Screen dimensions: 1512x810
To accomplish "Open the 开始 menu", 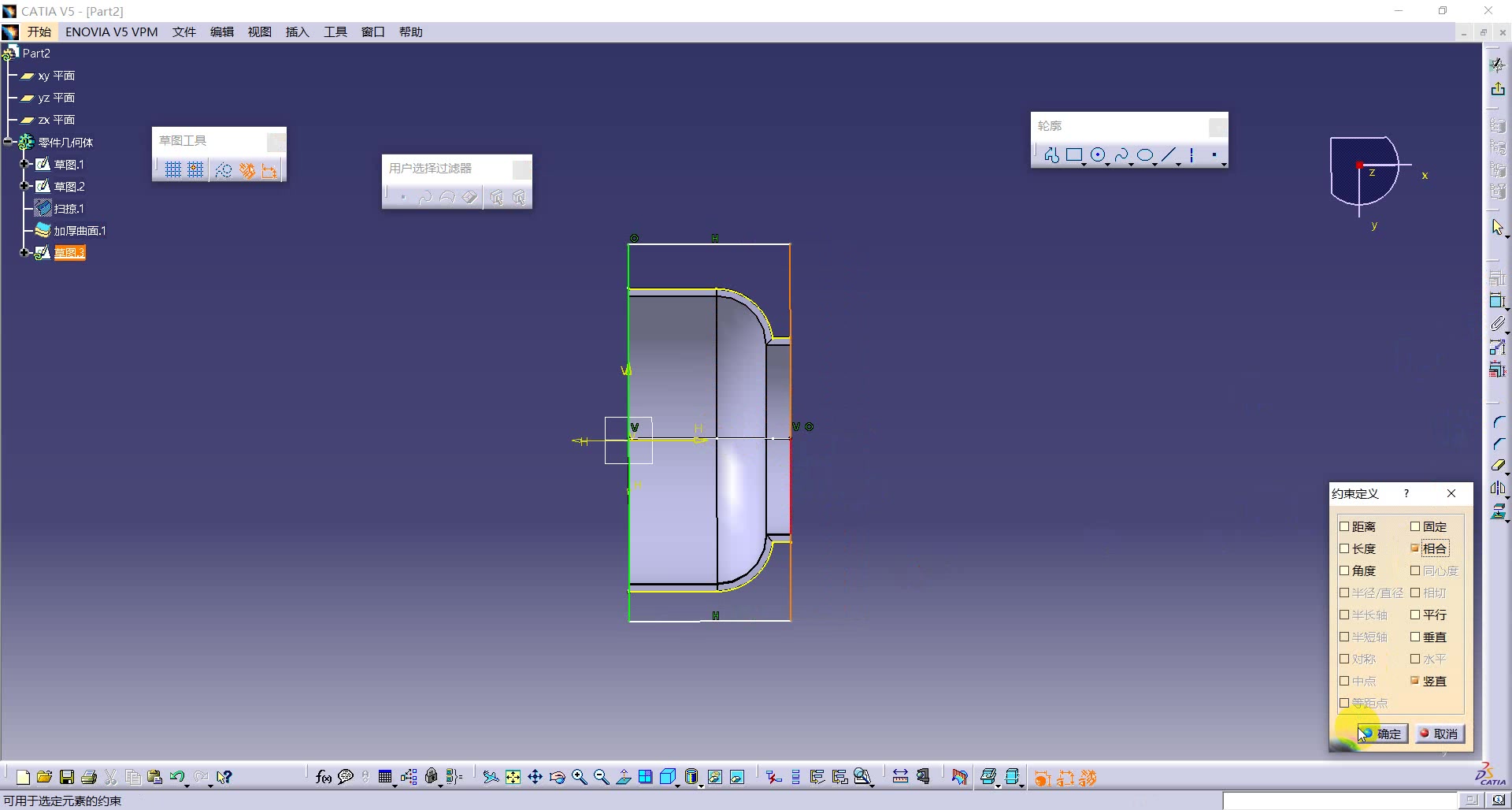I will point(39,32).
